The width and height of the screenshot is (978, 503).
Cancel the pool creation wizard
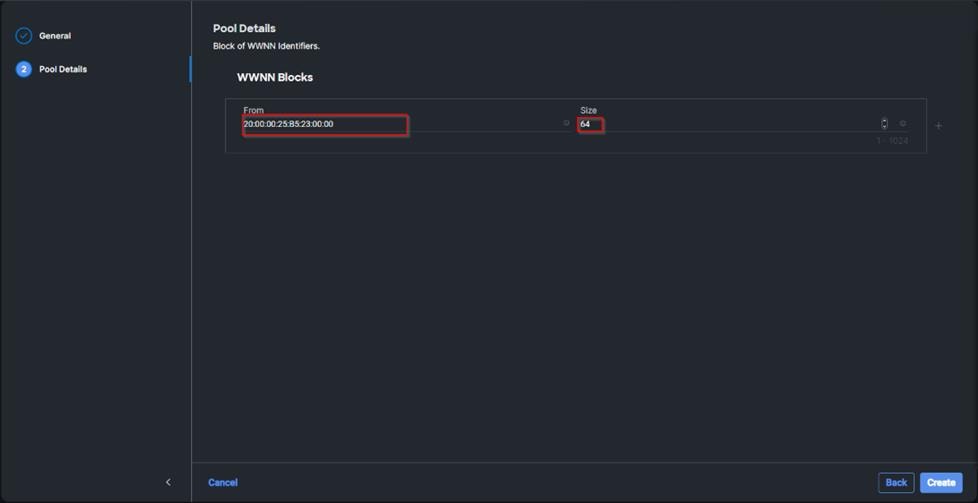click(223, 482)
